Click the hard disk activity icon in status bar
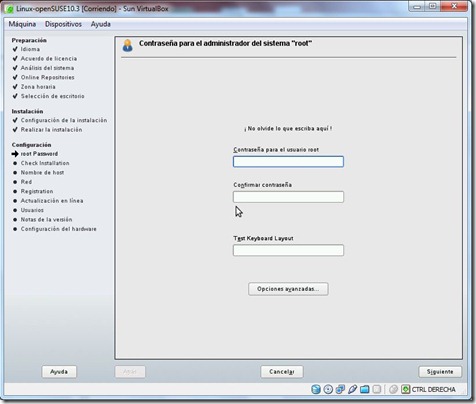This screenshot has width=476, height=404. click(x=316, y=389)
